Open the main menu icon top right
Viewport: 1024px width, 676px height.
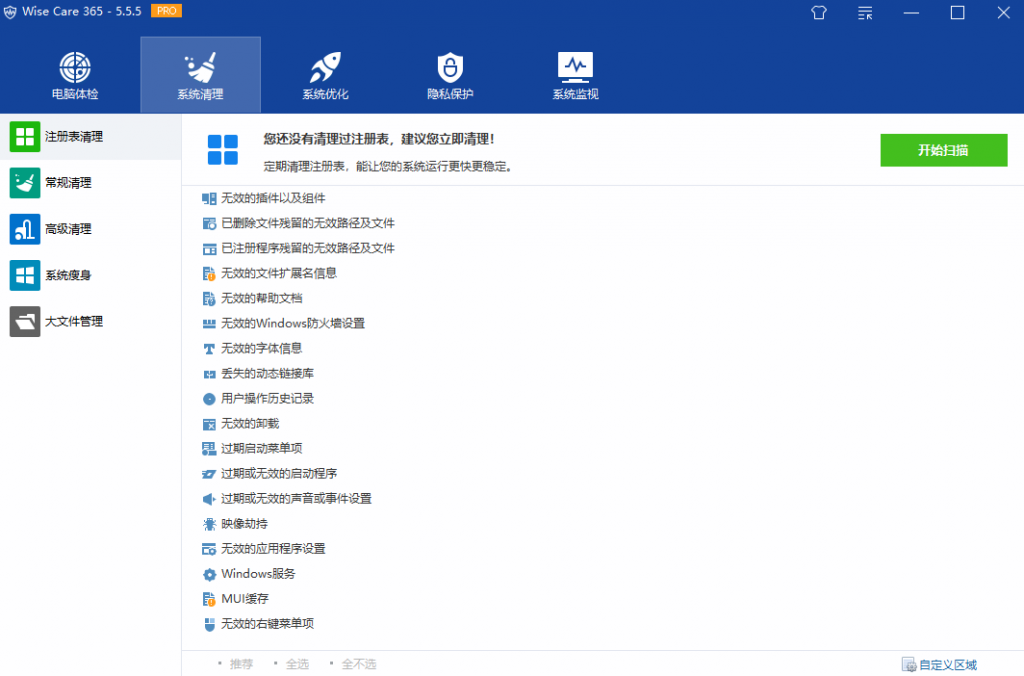(863, 13)
